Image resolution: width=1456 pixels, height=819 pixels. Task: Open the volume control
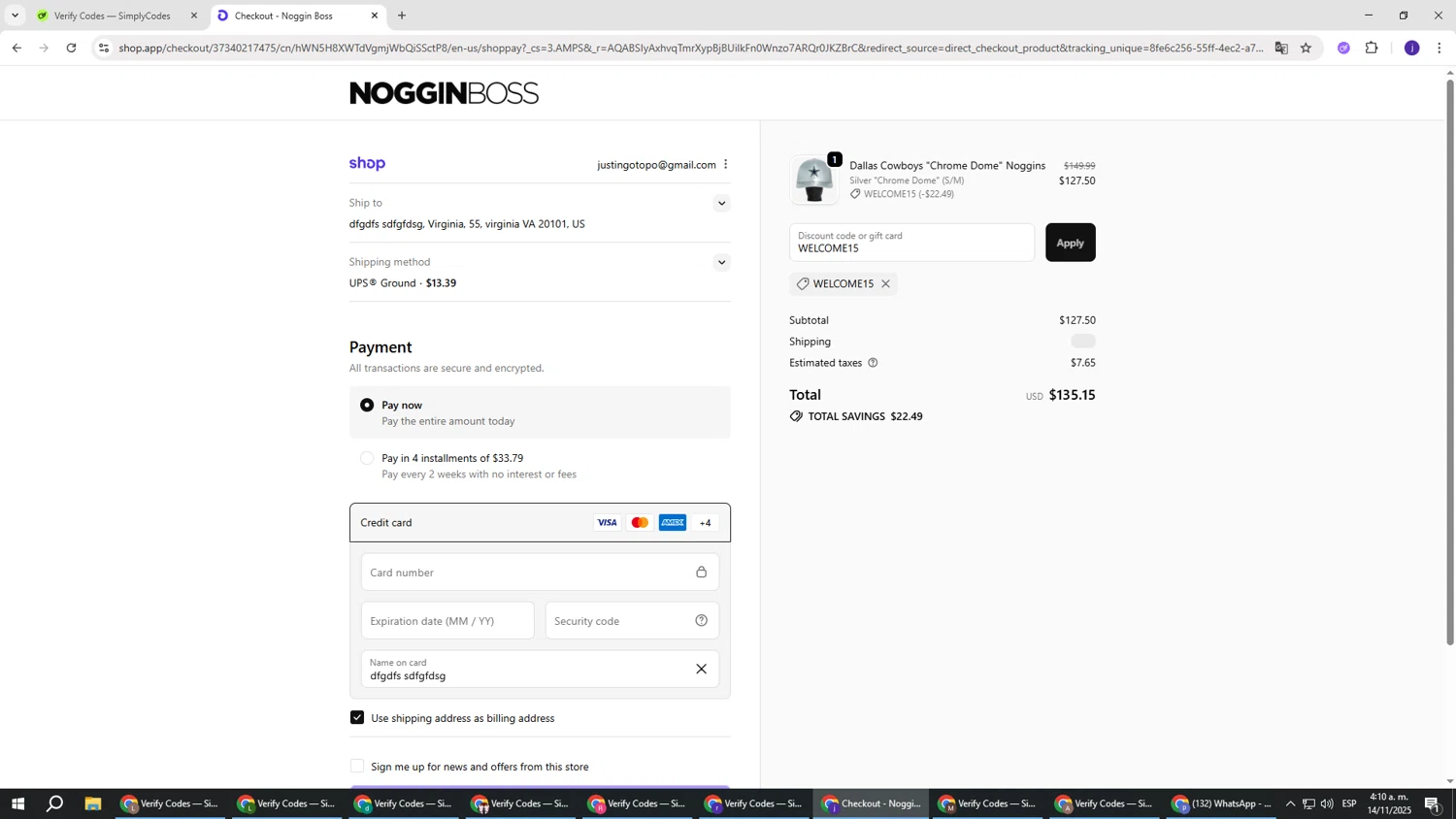(1327, 803)
